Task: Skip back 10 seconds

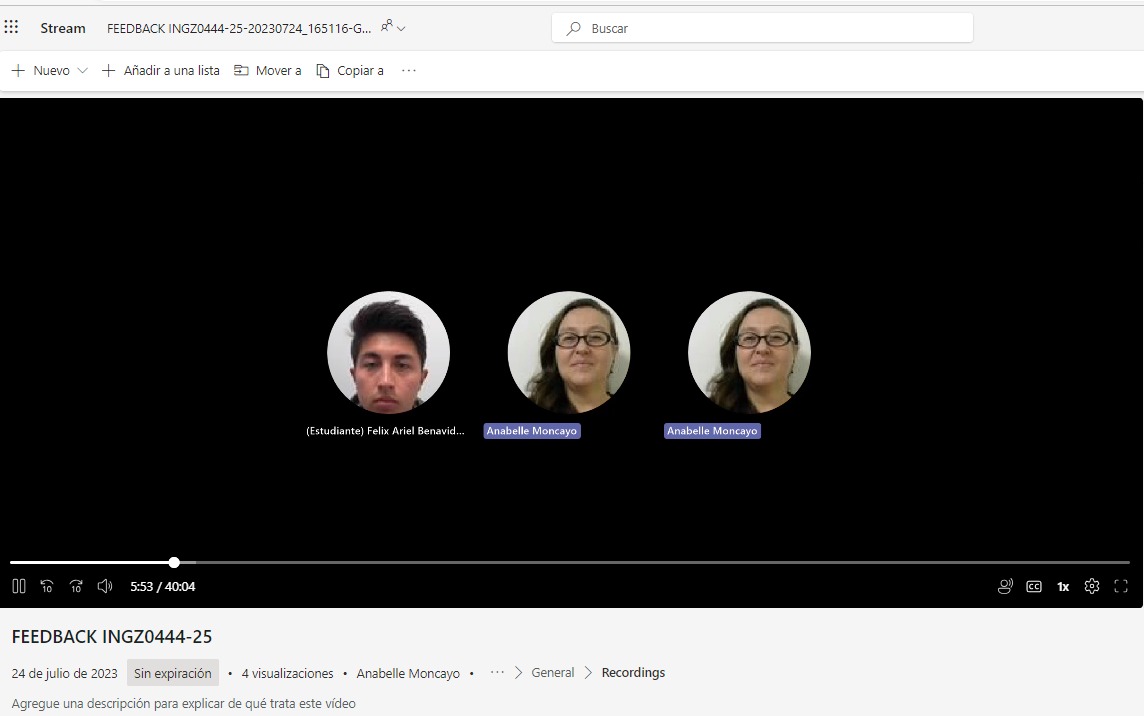Action: [x=47, y=586]
